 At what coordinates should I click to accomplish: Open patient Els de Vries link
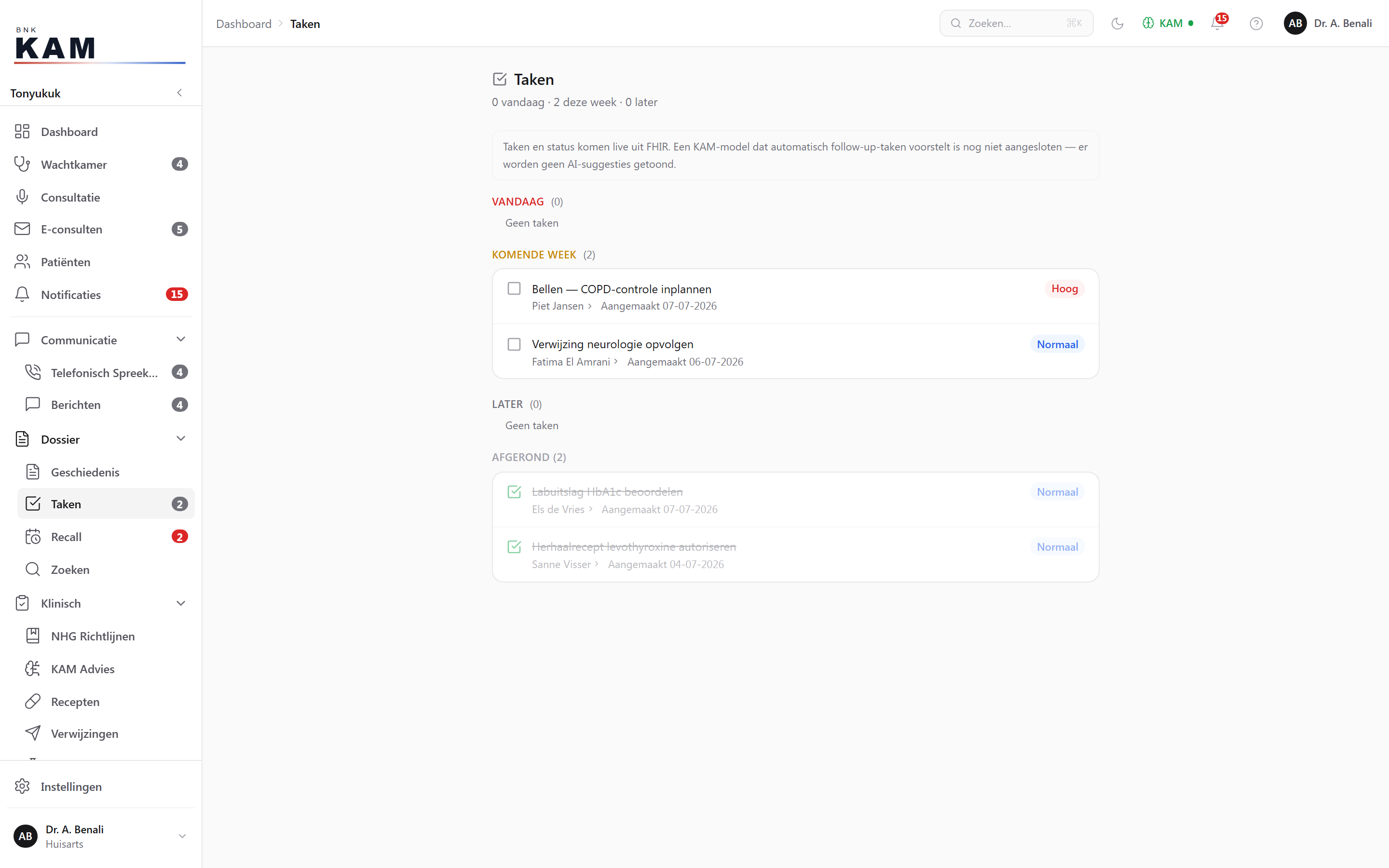click(562, 509)
